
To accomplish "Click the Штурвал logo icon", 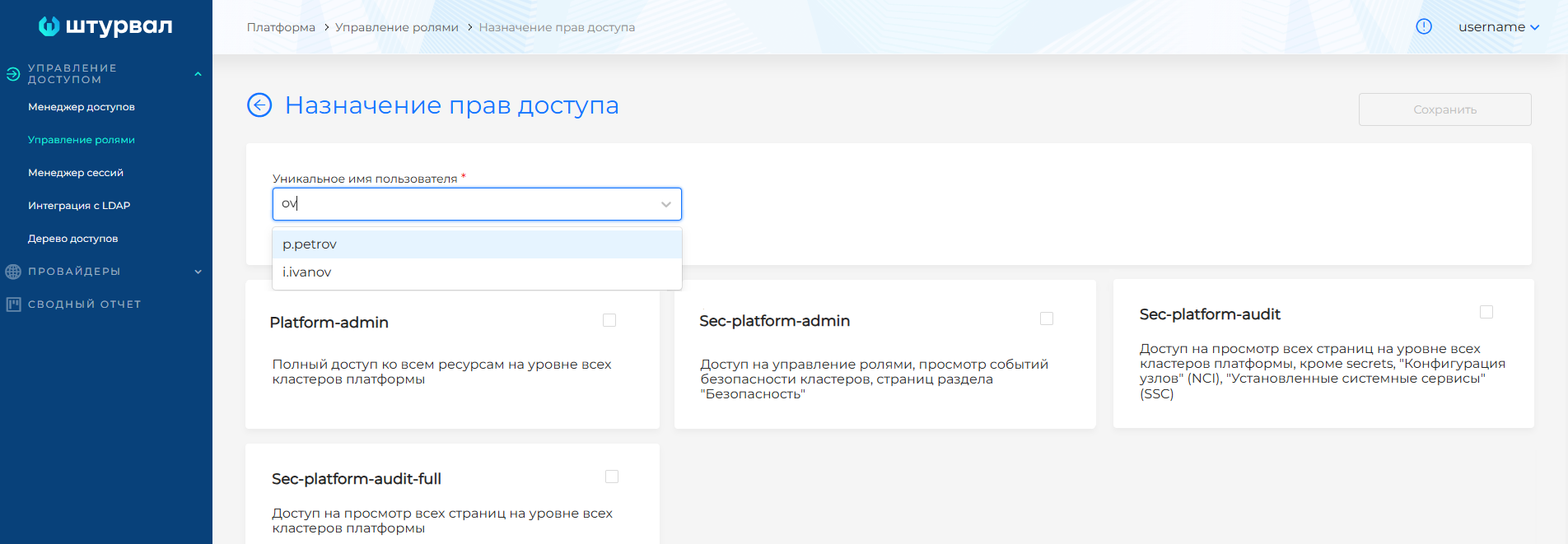I will click(x=49, y=26).
